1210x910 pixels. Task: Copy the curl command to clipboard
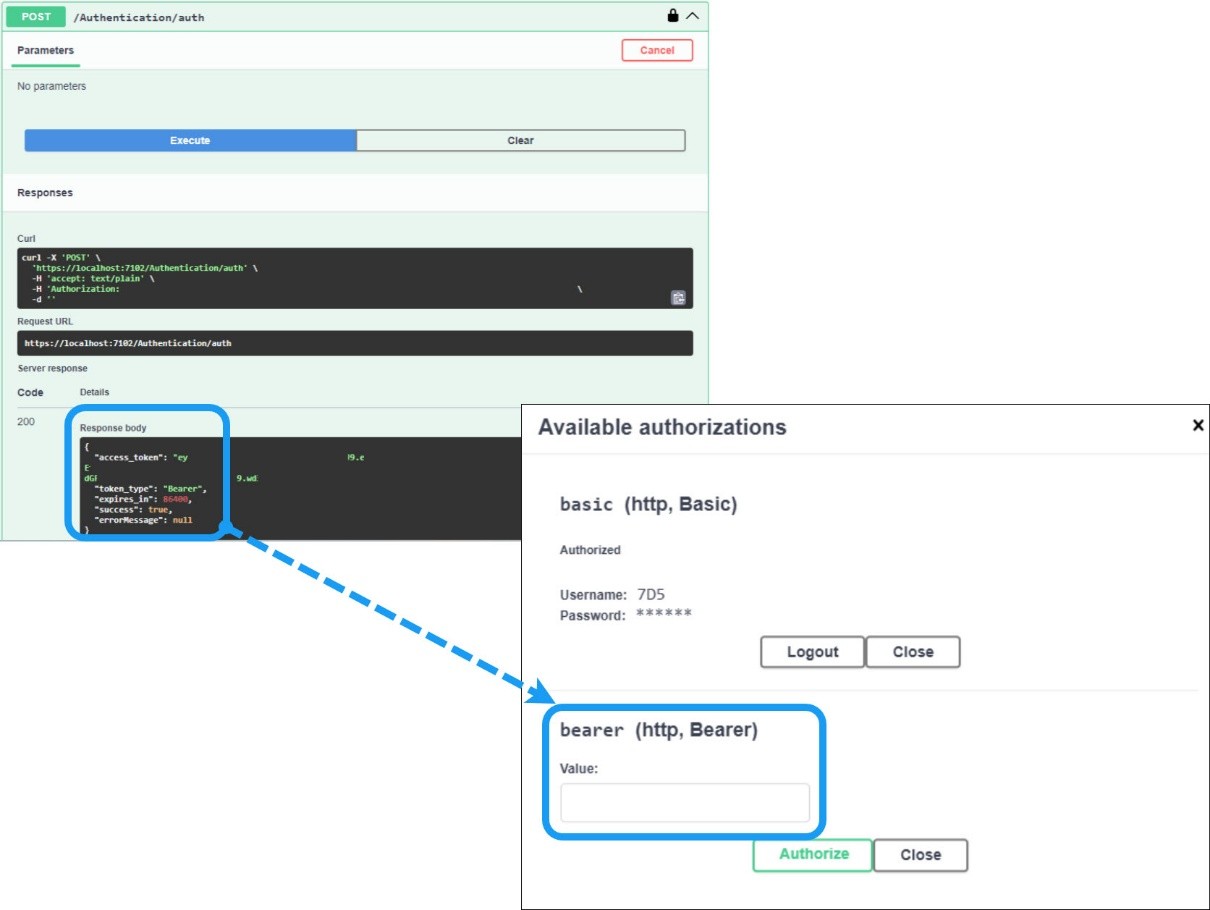pyautogui.click(x=678, y=297)
